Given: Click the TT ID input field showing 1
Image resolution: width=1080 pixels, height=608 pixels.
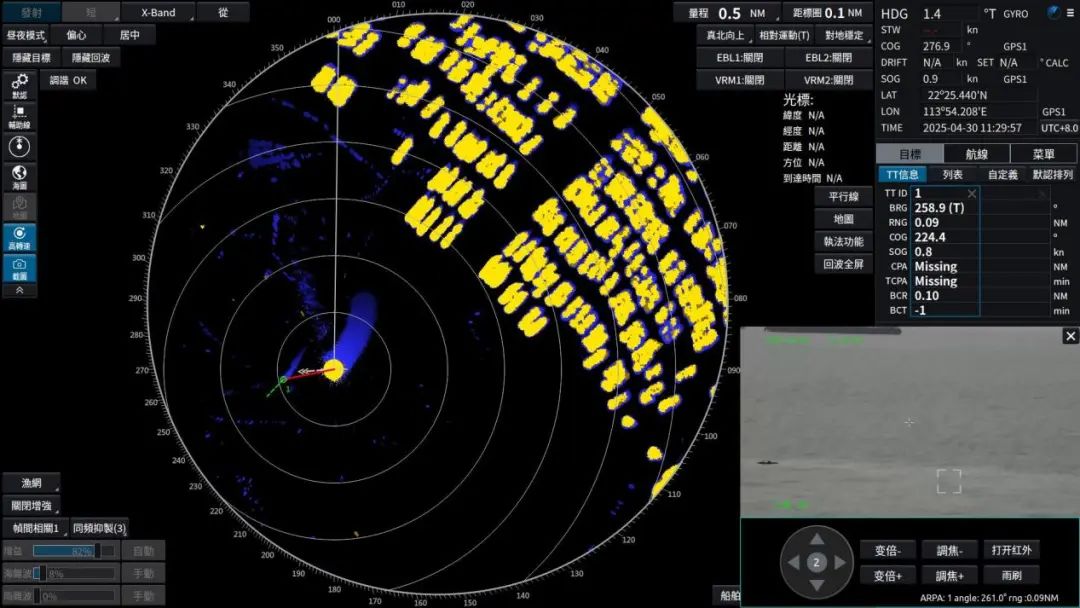Looking at the screenshot, I should (945, 193).
